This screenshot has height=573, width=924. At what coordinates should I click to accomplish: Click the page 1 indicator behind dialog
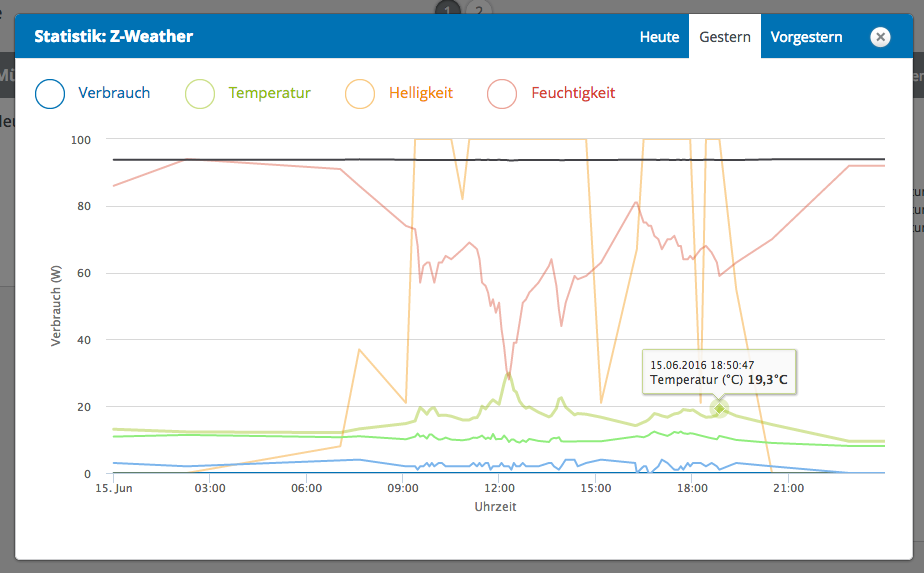tap(448, 9)
